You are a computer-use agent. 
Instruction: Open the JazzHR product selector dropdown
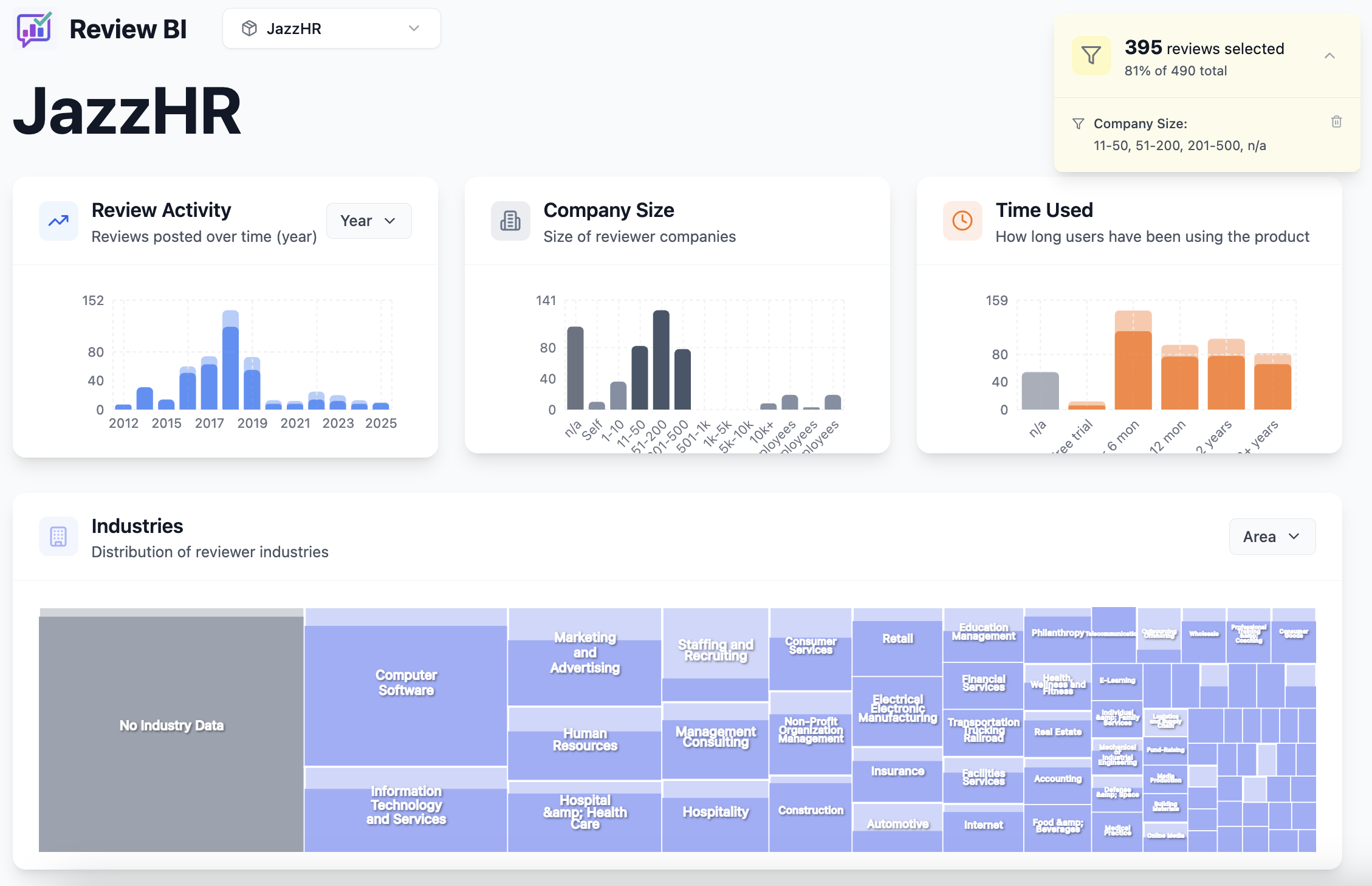(331, 29)
